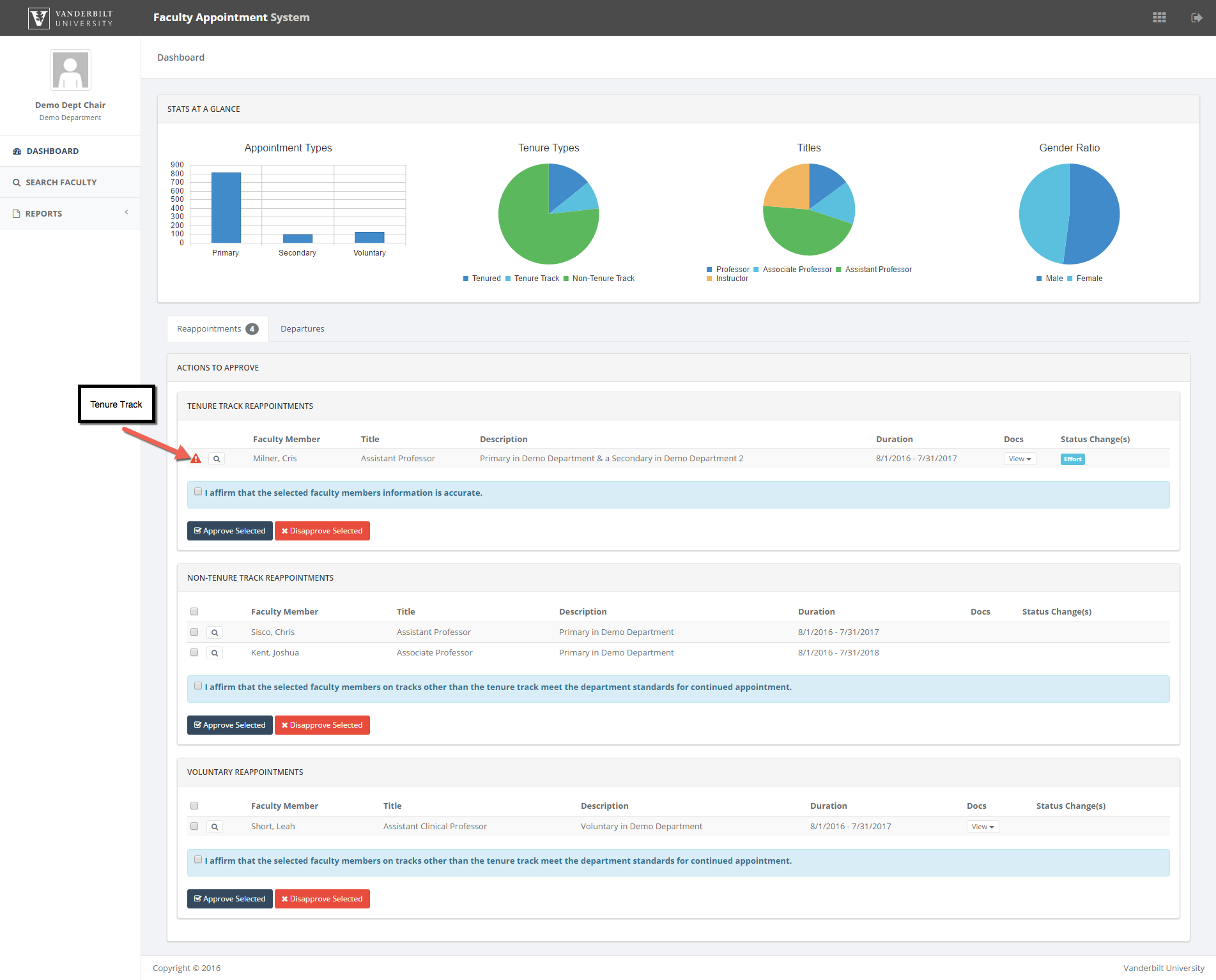Select the checkbox for Sisco, Chris
The height and width of the screenshot is (980, 1216).
point(194,632)
